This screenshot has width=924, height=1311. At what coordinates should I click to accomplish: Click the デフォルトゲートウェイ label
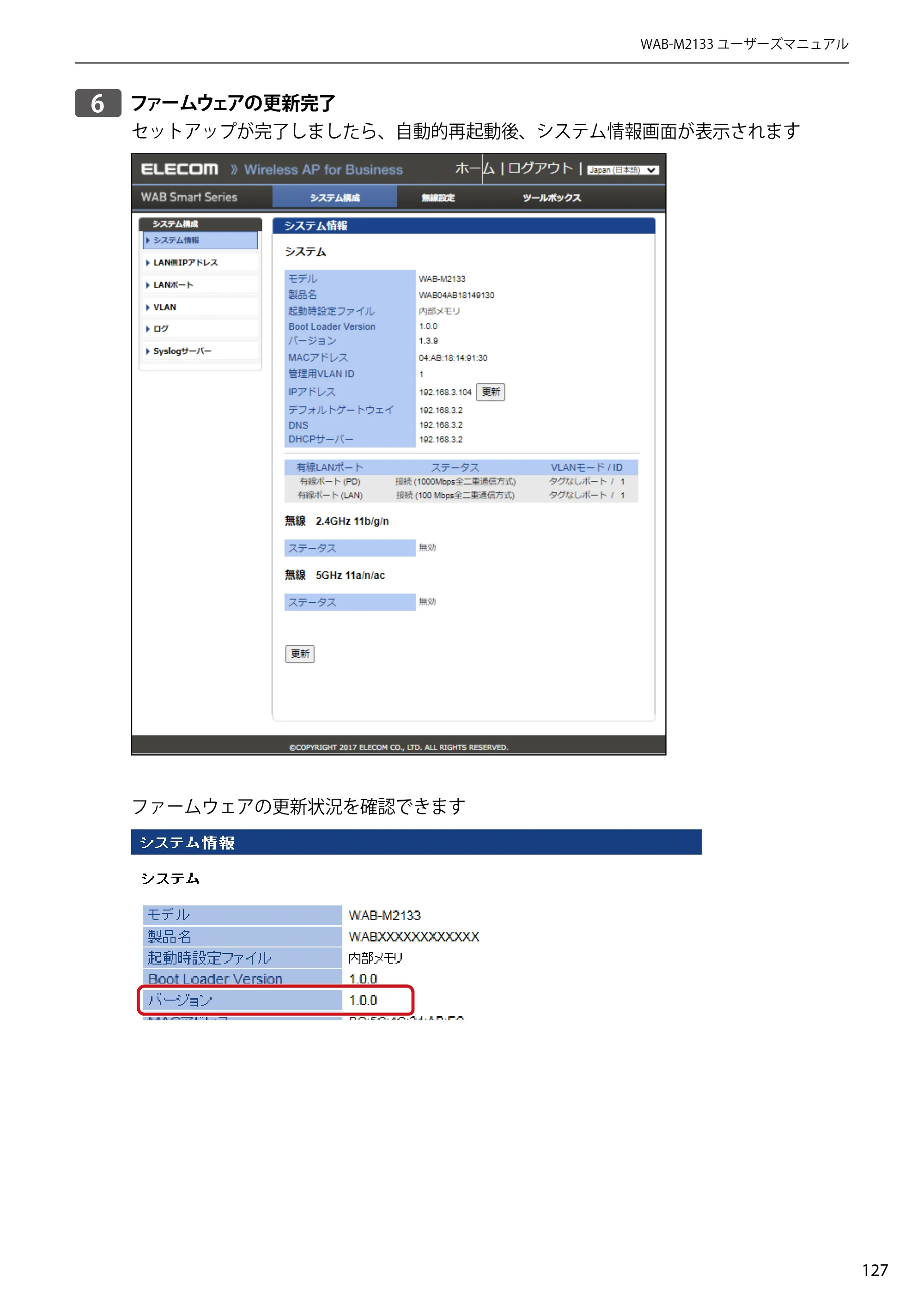[341, 410]
